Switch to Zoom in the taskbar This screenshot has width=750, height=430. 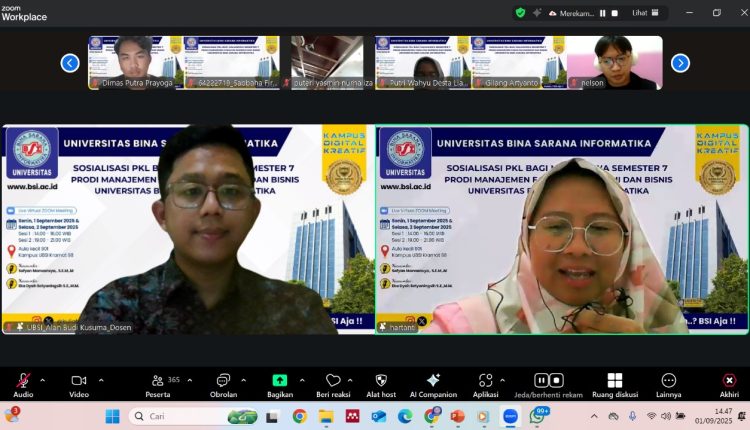tap(510, 417)
